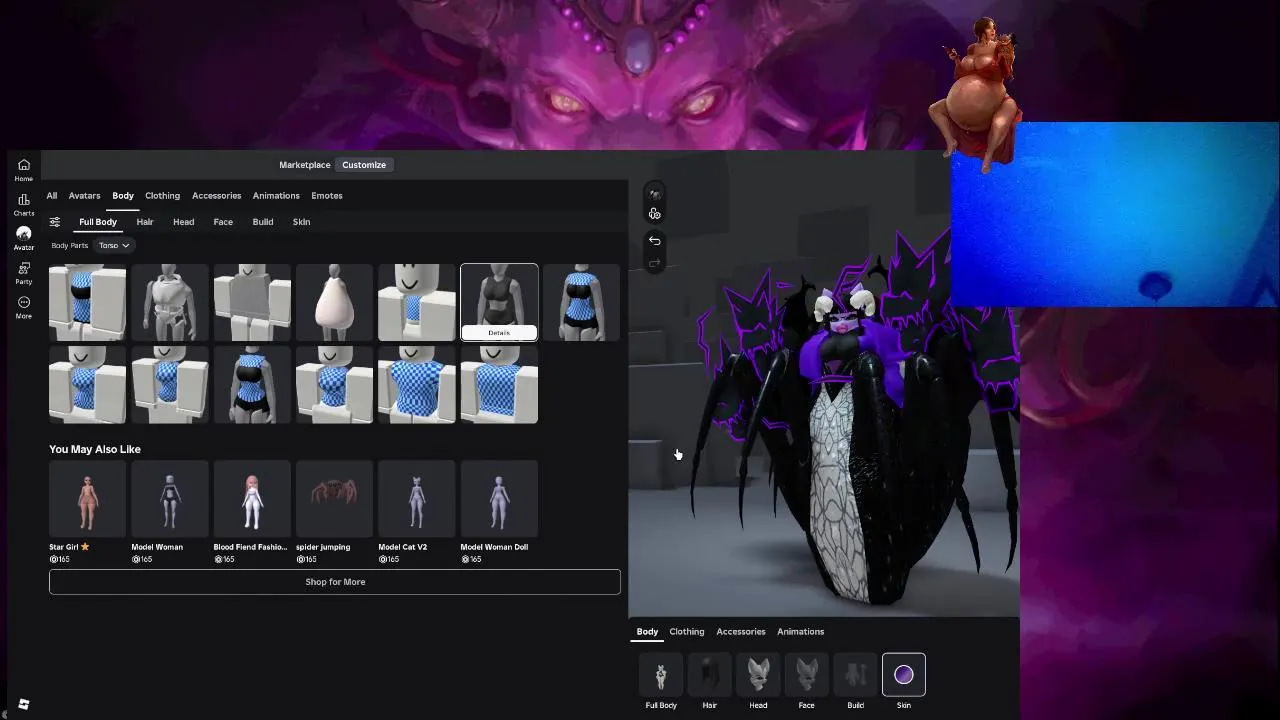Switch to the Customize tab
The image size is (1280, 720).
[x=364, y=165]
